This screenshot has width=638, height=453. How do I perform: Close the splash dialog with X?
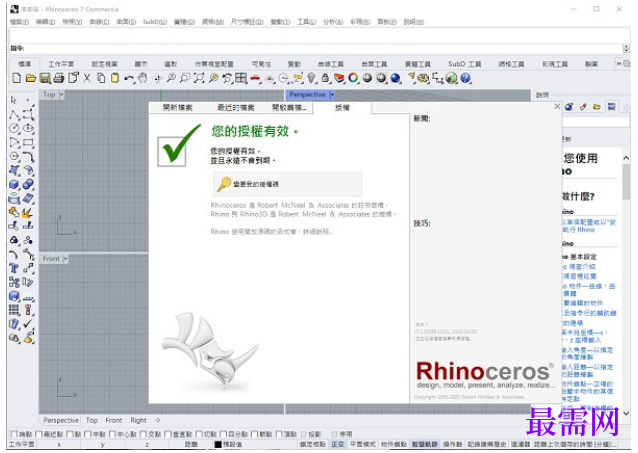pos(557,107)
